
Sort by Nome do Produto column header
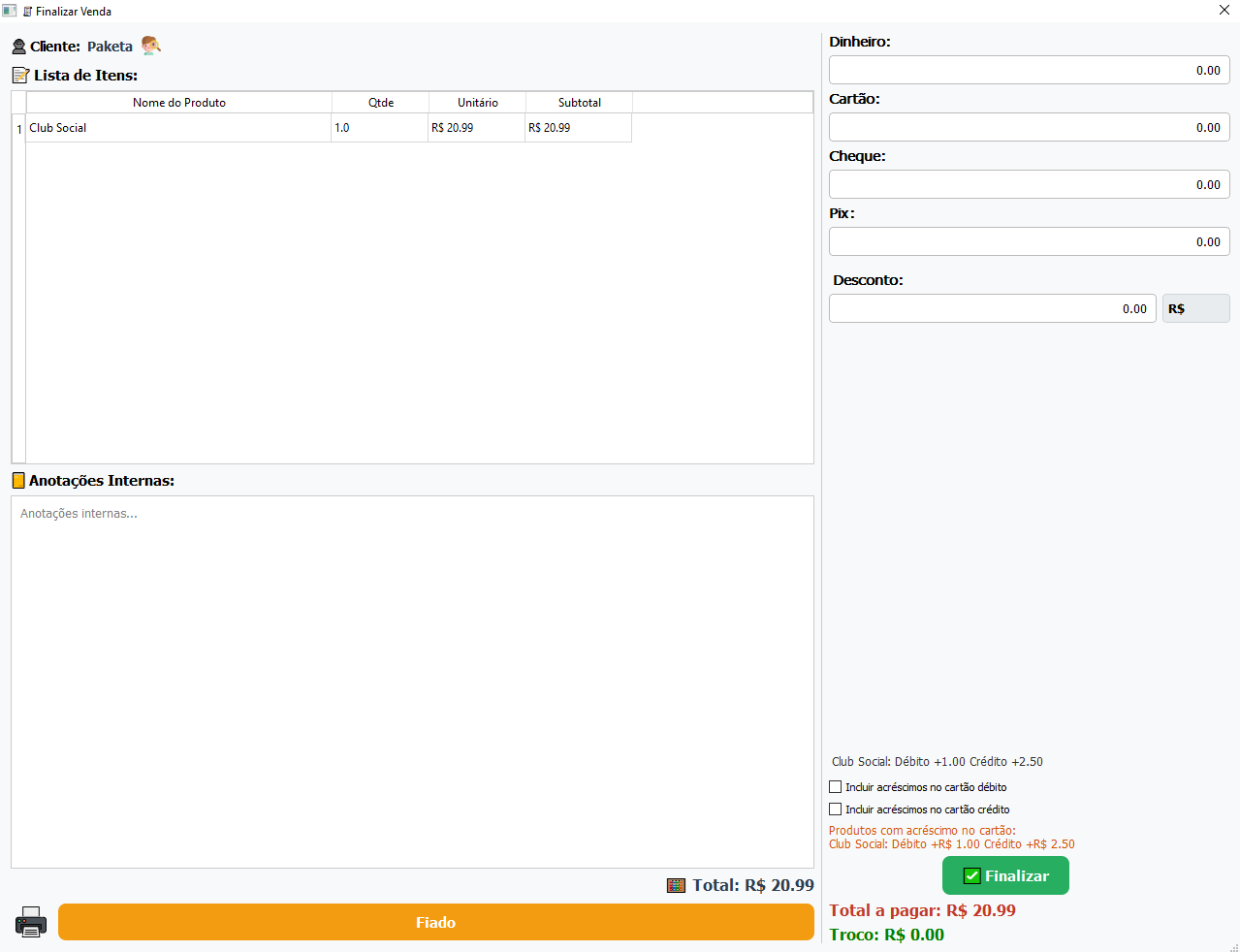click(178, 103)
